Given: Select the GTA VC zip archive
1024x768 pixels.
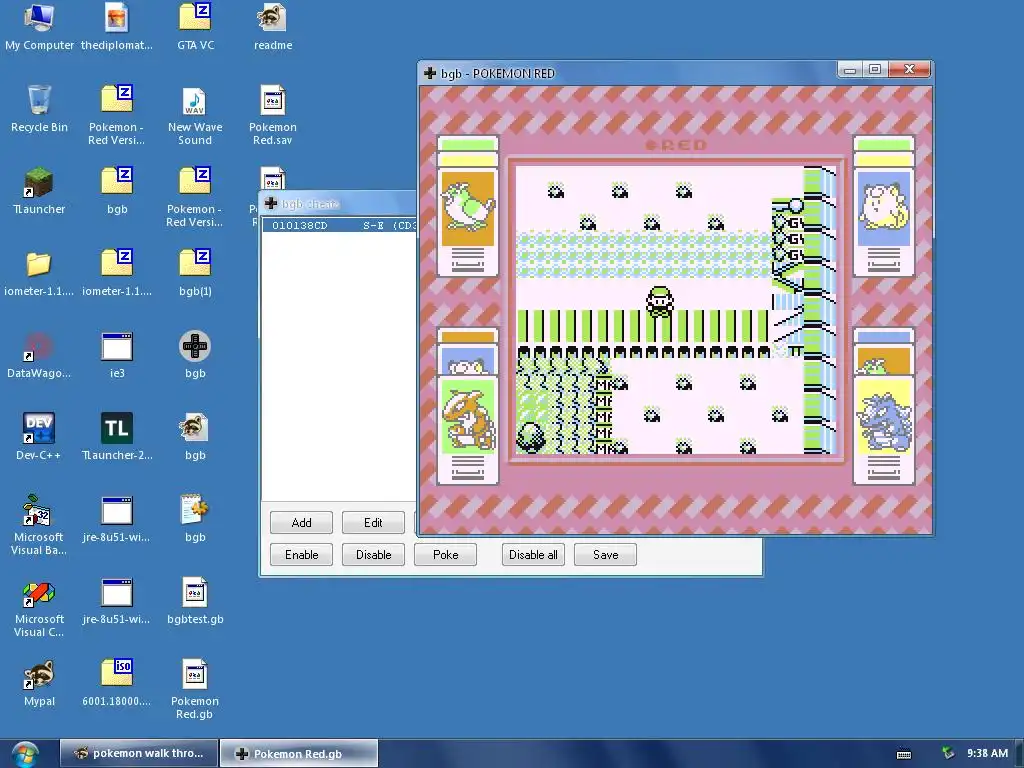Looking at the screenshot, I should tap(195, 26).
